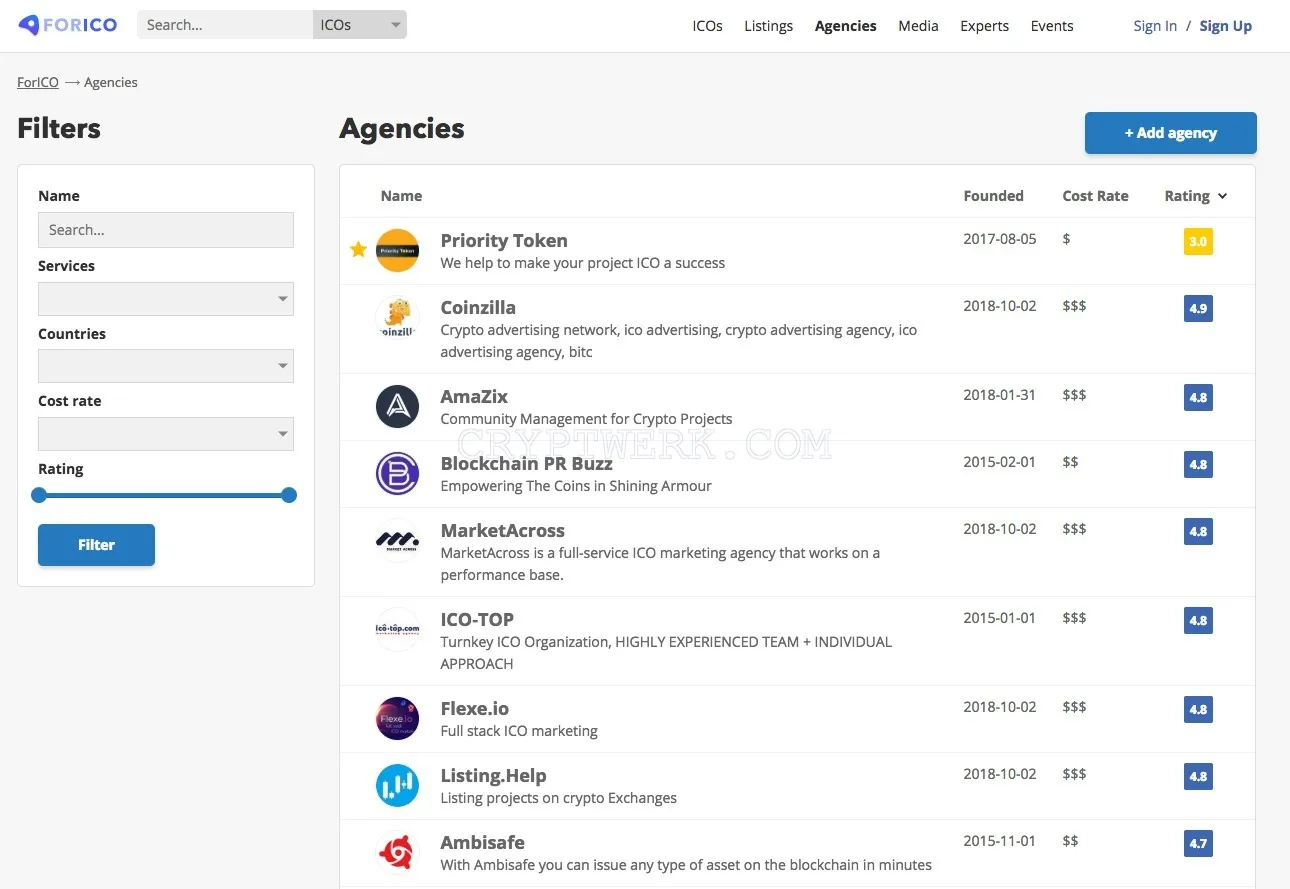This screenshot has height=889, width=1290.
Task: Click Coinzilla's 4.9 rating badge
Action: [1198, 309]
